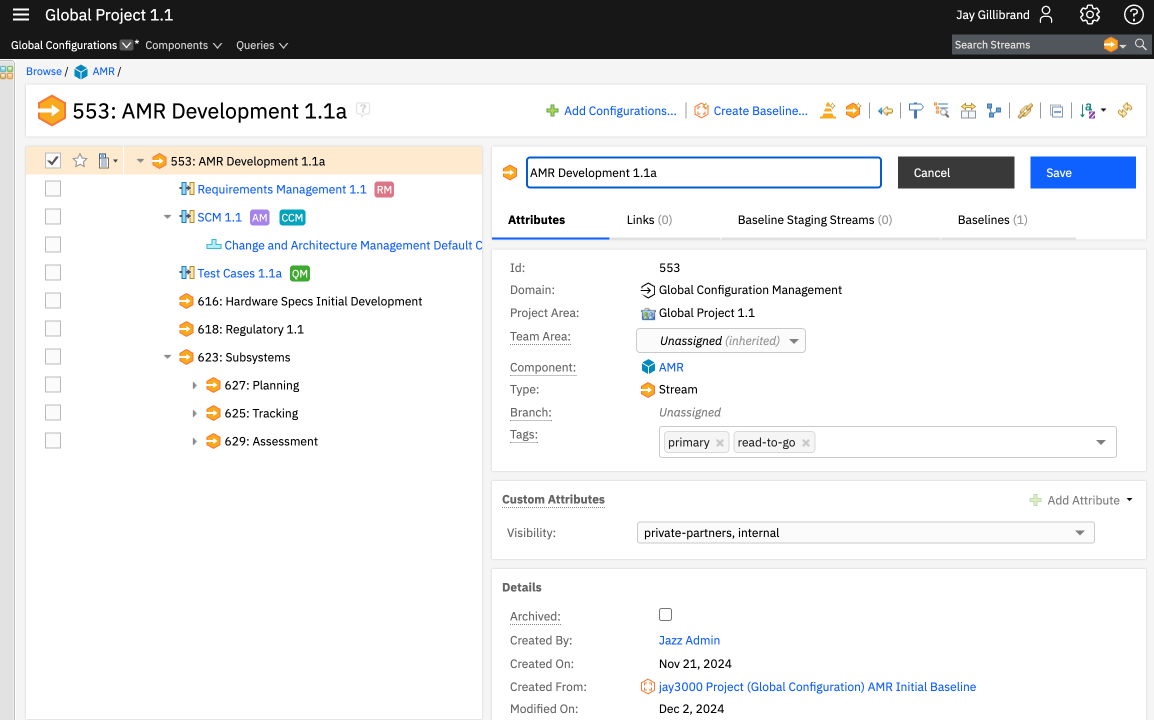1154x720 pixels.
Task: Collapse the 623: Subsystems tree node
Action: click(x=167, y=357)
